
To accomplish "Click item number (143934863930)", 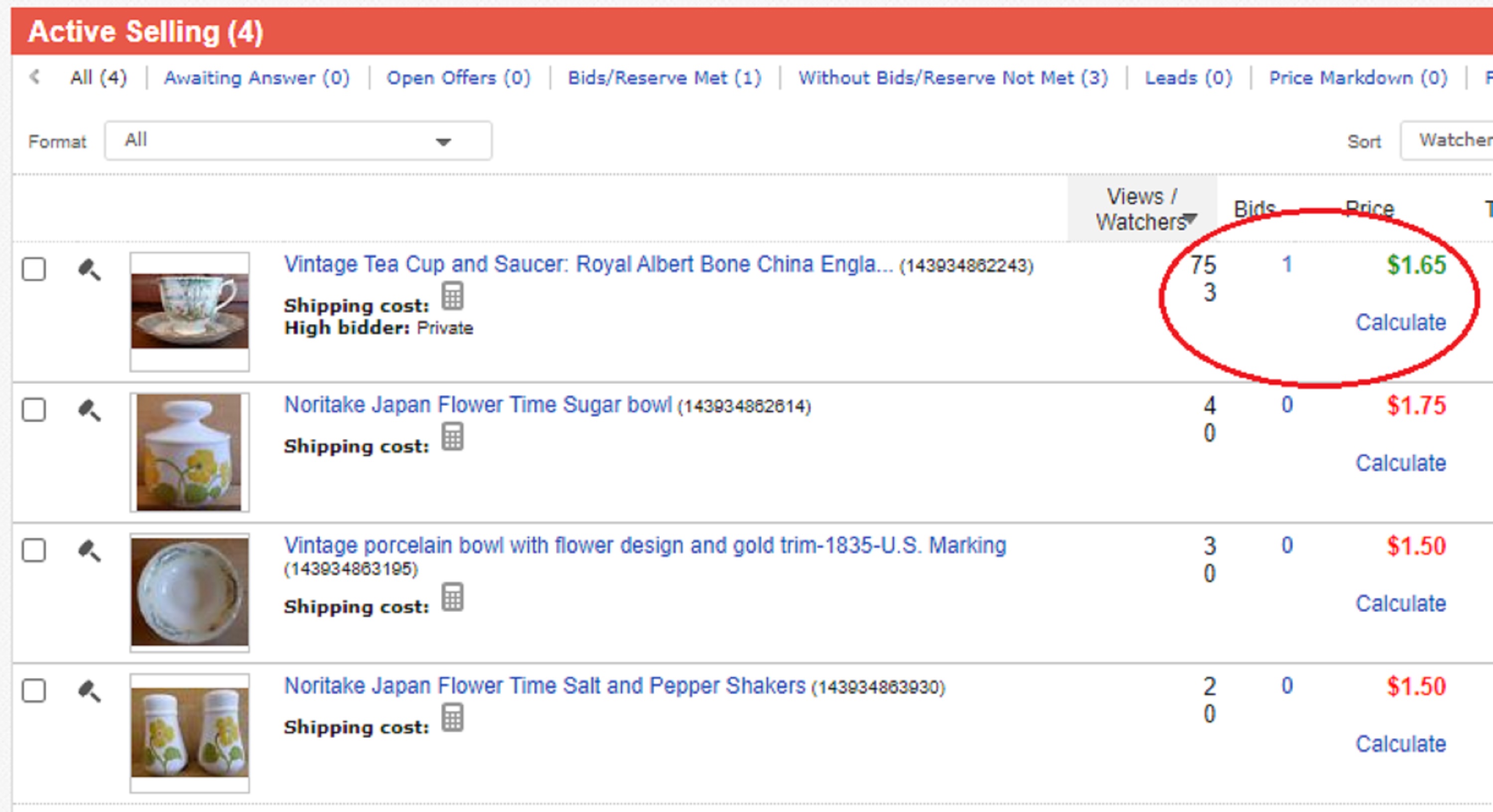I will point(878,688).
